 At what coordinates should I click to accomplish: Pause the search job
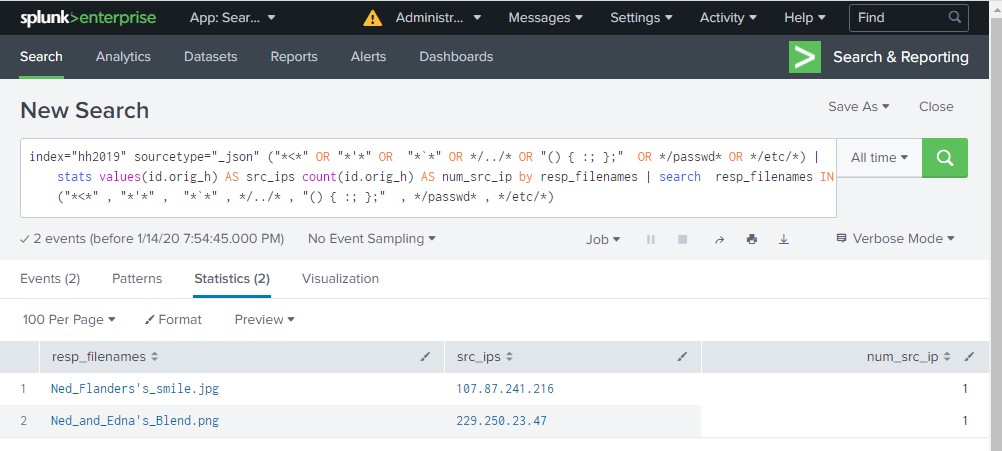click(x=651, y=239)
